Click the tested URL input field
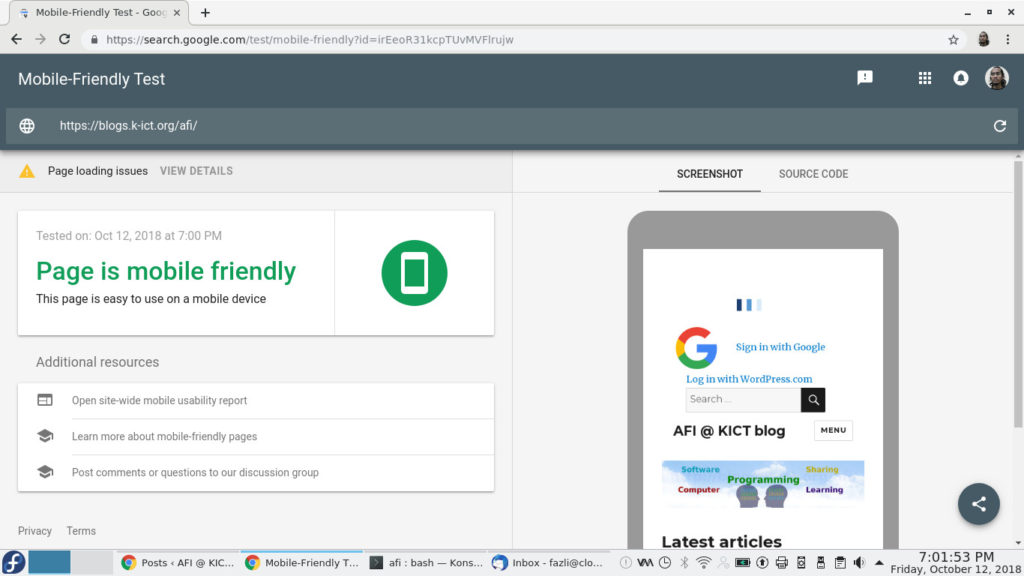1024x576 pixels. tap(511, 126)
